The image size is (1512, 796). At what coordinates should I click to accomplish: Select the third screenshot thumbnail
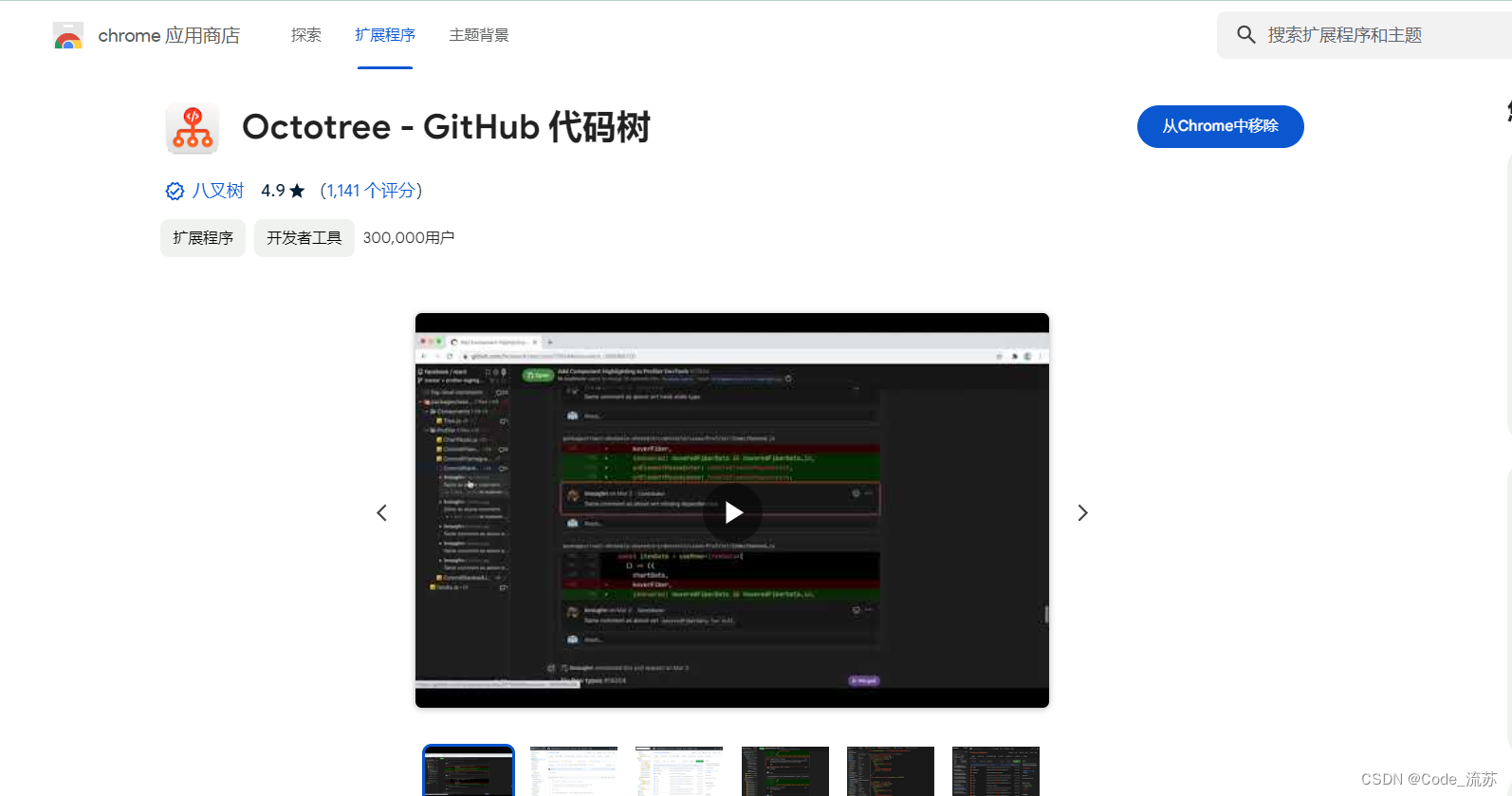click(x=679, y=771)
